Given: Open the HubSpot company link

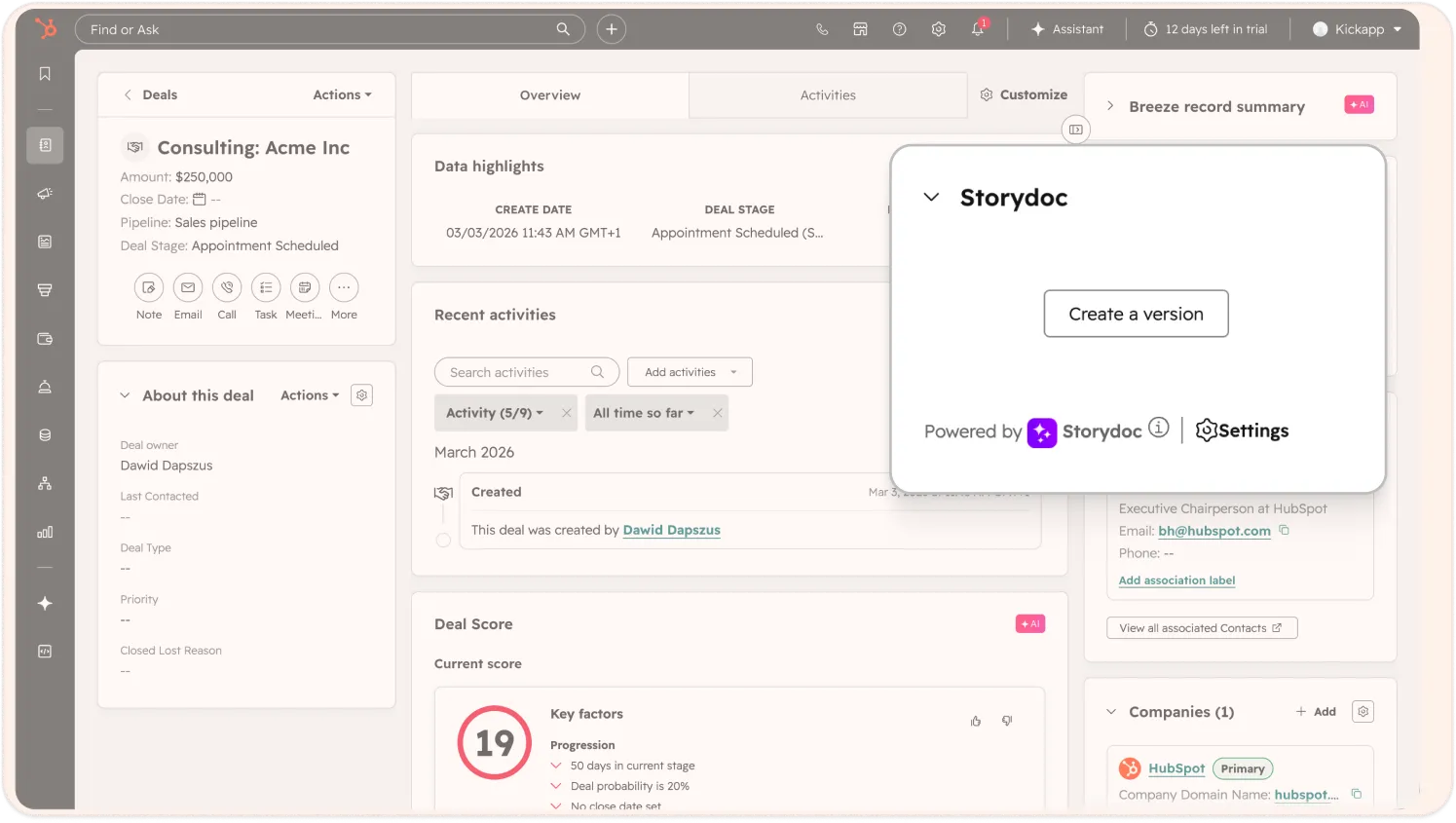Looking at the screenshot, I should tap(1176, 768).
